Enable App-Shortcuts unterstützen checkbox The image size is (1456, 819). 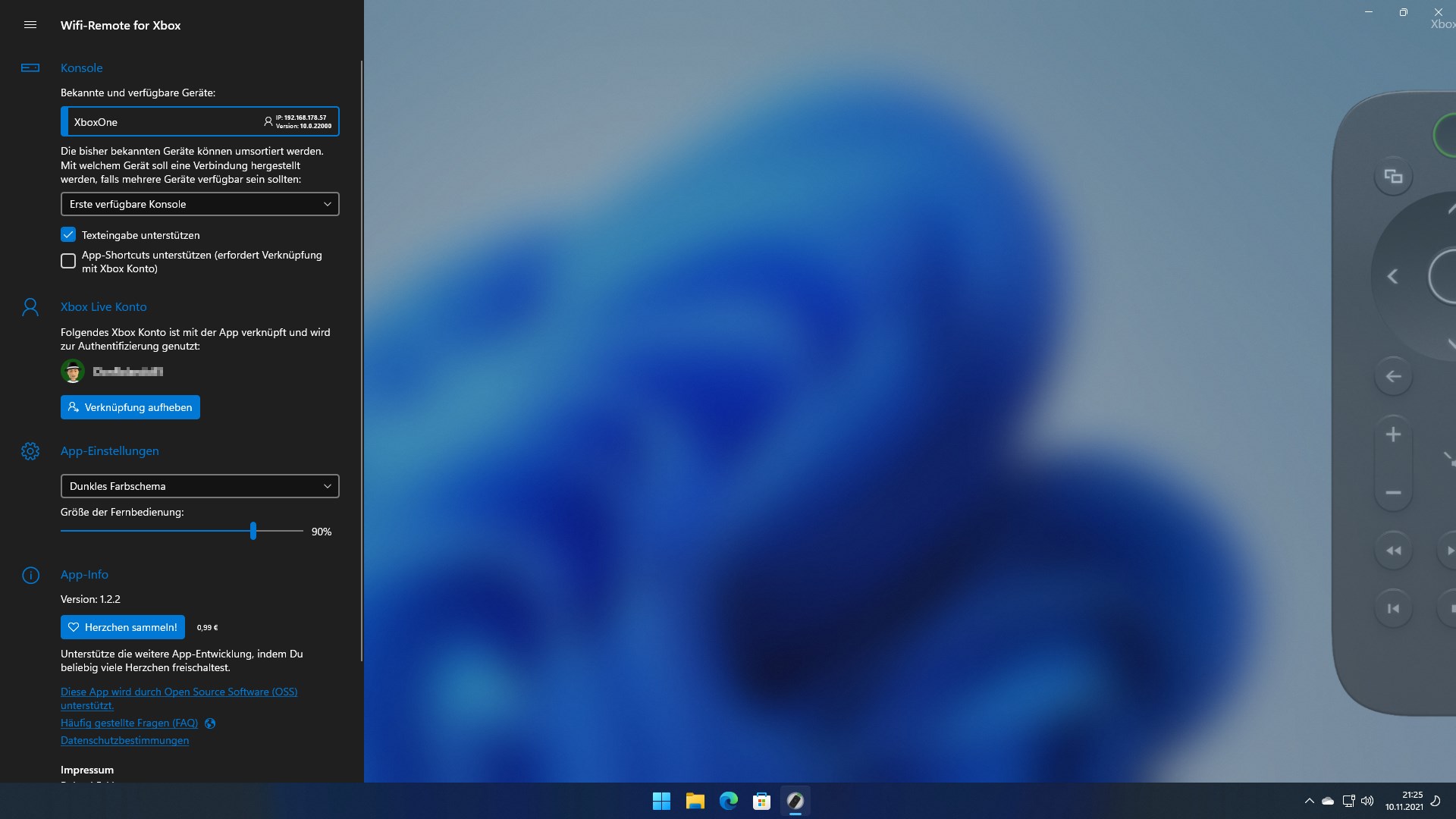pyautogui.click(x=68, y=262)
